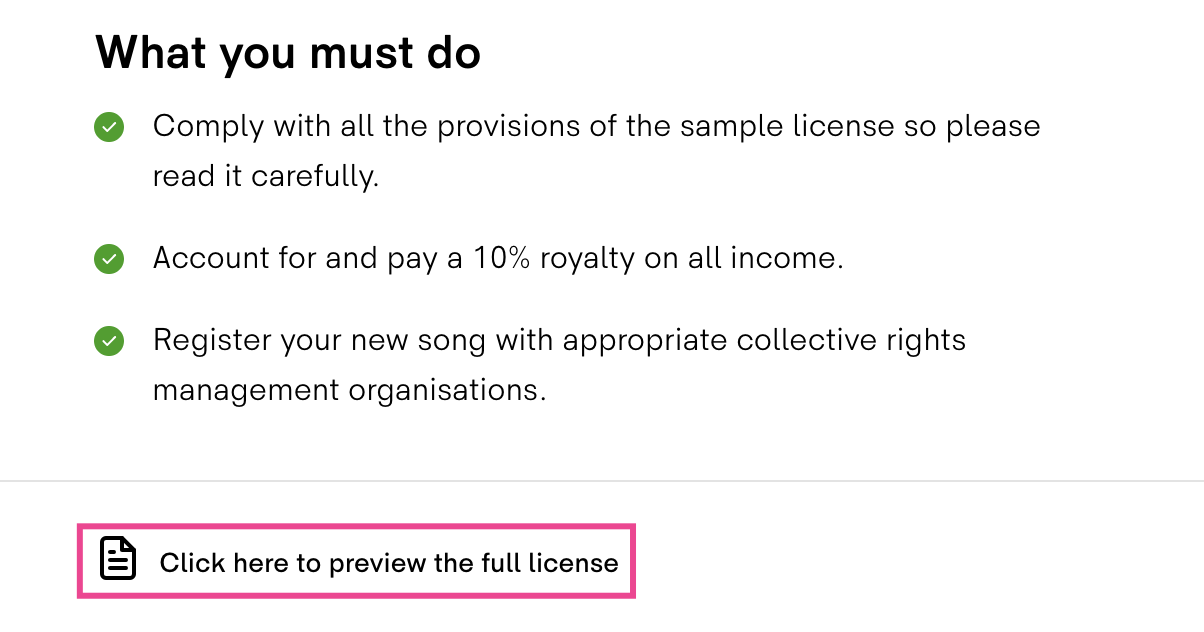Image resolution: width=1204 pixels, height=632 pixels.
Task: Click the 'read it carefully.' text line
Action: [x=265, y=177]
